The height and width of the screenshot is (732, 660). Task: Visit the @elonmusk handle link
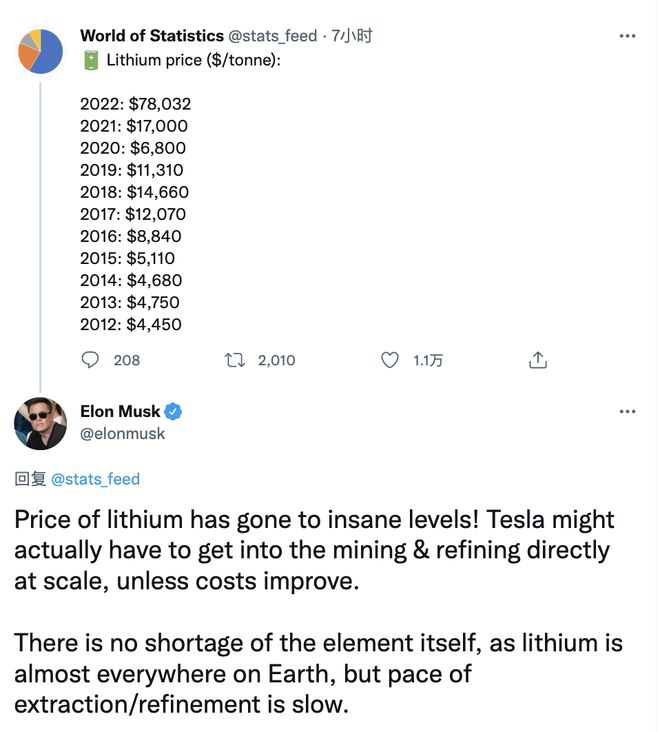pyautogui.click(x=122, y=434)
